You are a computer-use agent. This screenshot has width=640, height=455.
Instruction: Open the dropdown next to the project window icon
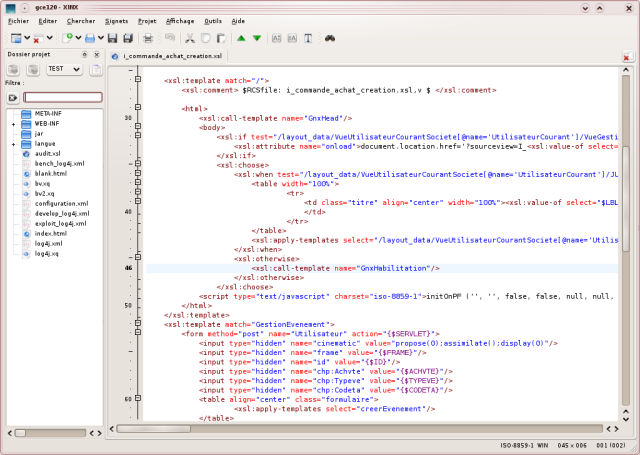[27, 38]
